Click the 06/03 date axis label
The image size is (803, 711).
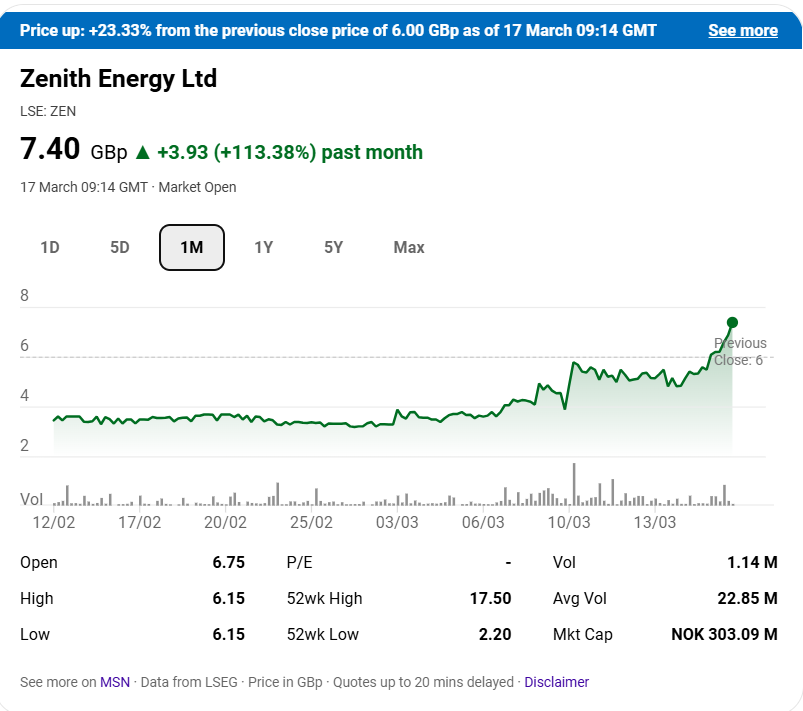coord(483,522)
